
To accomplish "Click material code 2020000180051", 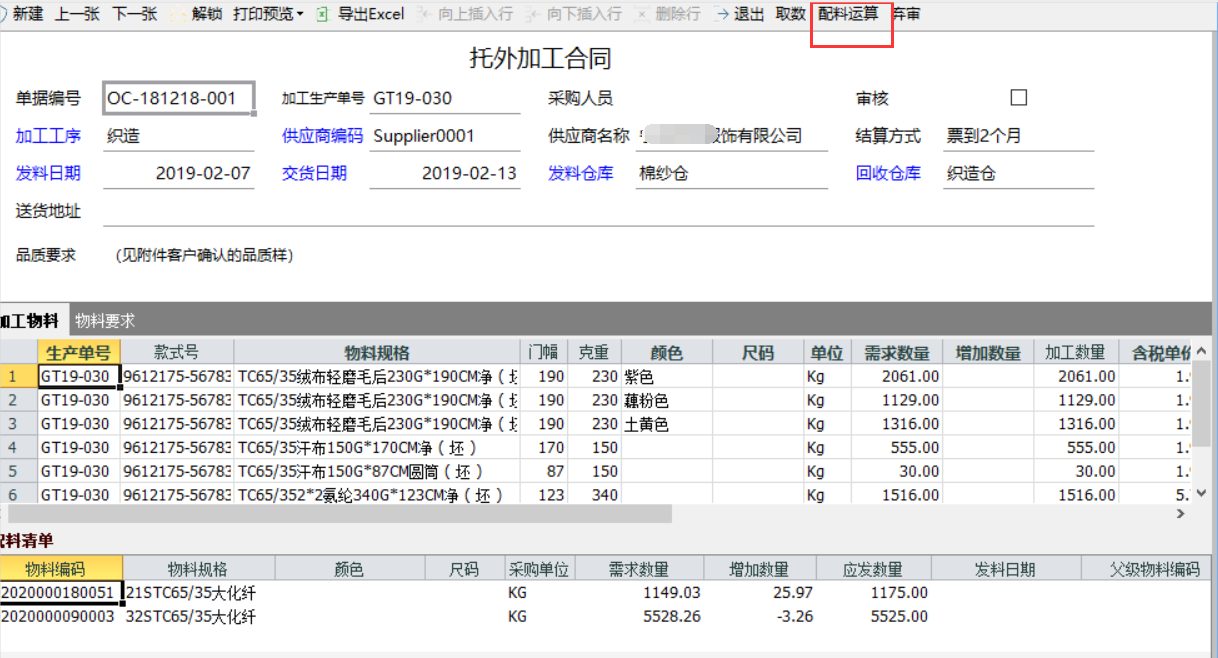I will pos(61,593).
